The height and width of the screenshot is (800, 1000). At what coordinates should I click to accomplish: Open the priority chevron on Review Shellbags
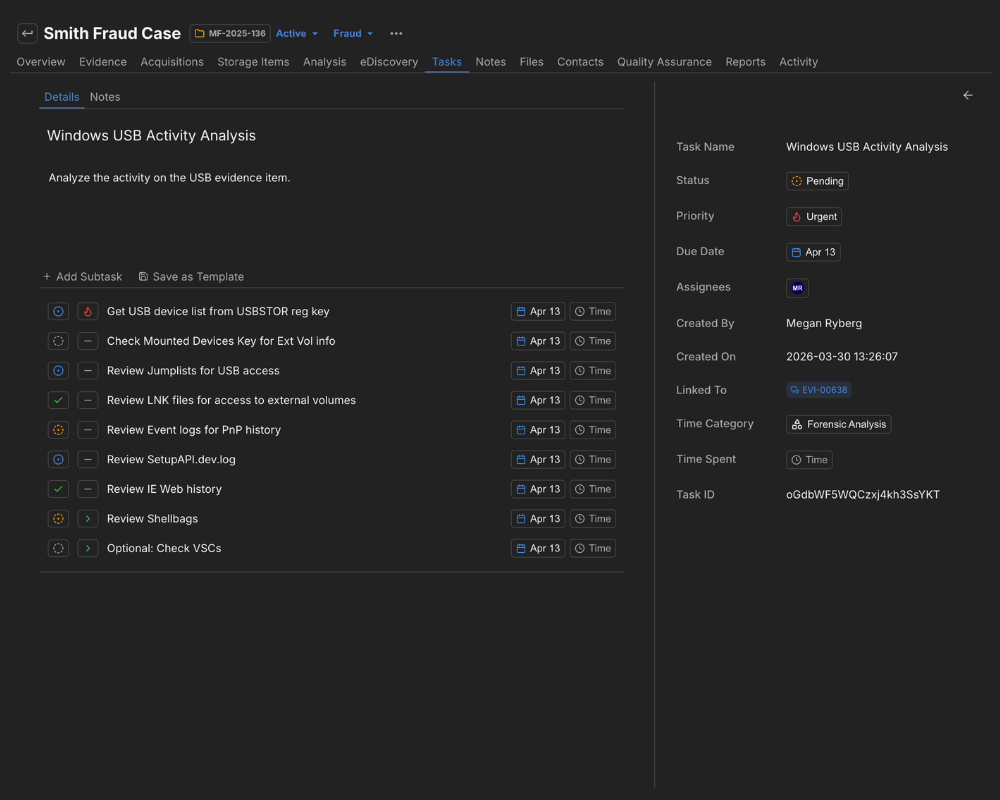coord(86,519)
